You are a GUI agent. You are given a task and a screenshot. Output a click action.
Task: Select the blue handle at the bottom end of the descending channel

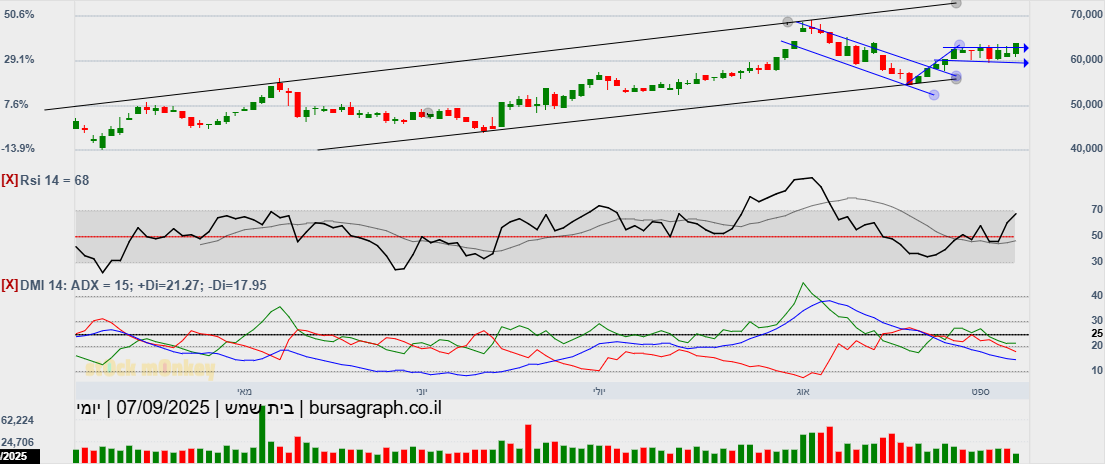(x=934, y=94)
